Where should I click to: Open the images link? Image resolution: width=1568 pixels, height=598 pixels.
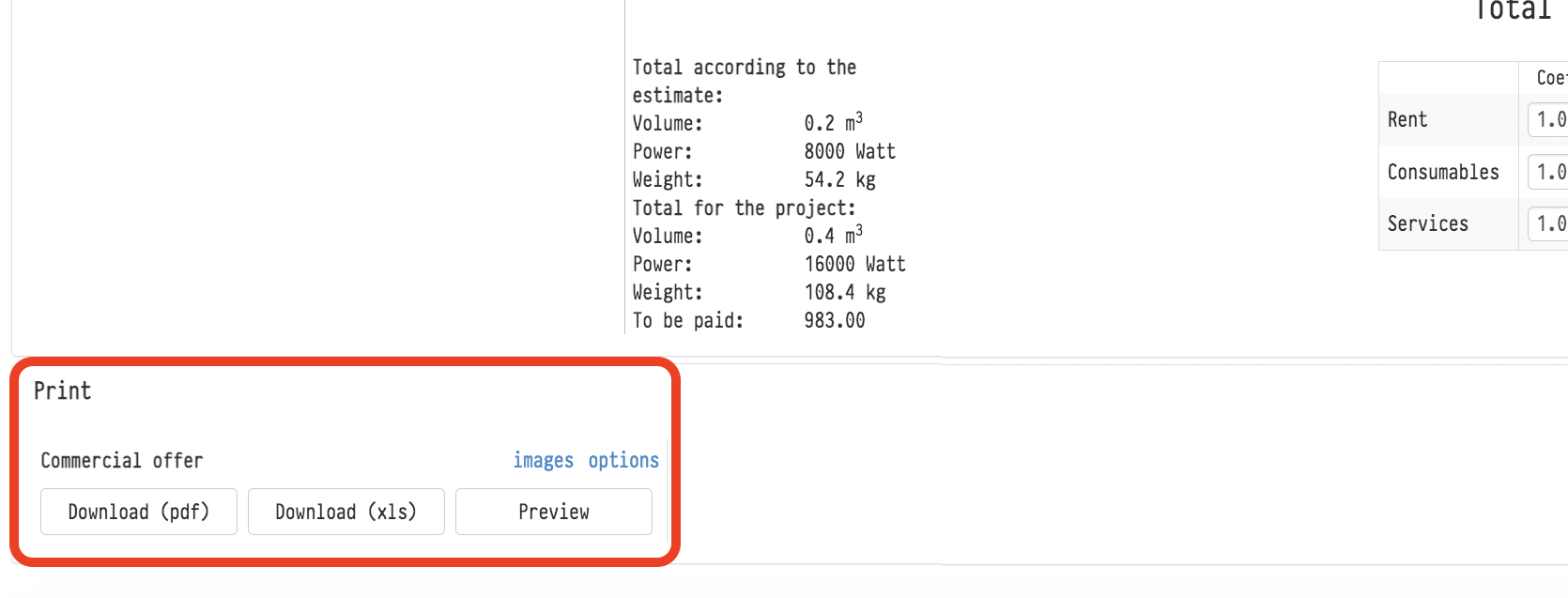point(543,460)
